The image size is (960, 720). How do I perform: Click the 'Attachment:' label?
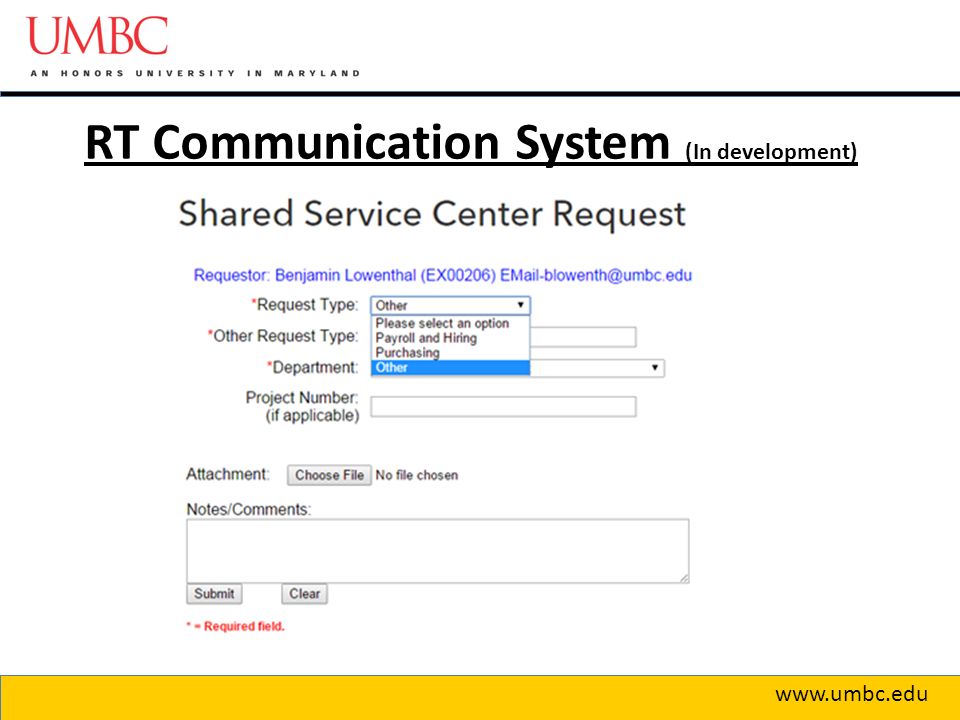tap(228, 474)
